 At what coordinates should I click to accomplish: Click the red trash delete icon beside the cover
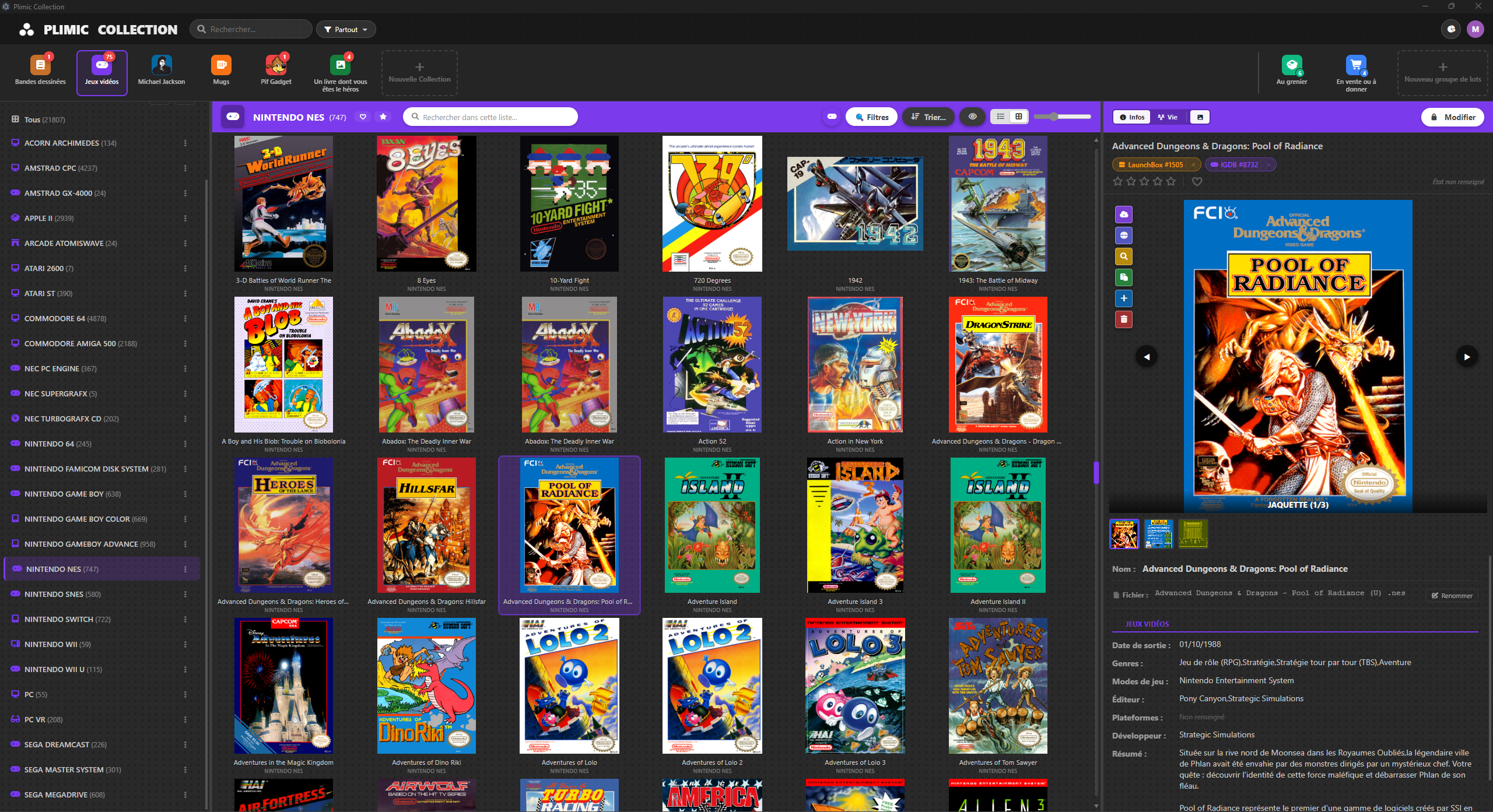pos(1123,319)
